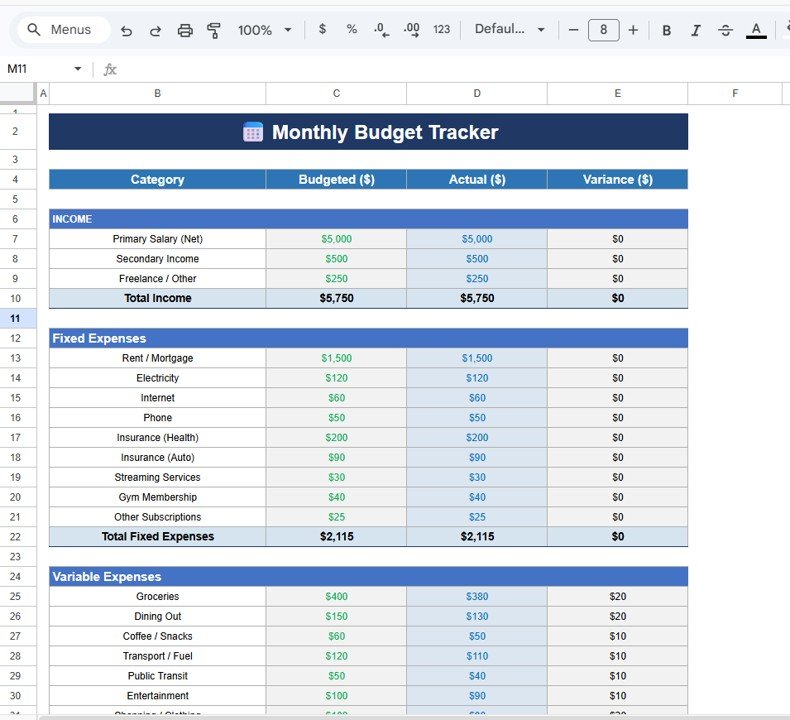Select the Groceries actual $380 cell
Viewport: 790px width, 720px height.
pos(477,597)
